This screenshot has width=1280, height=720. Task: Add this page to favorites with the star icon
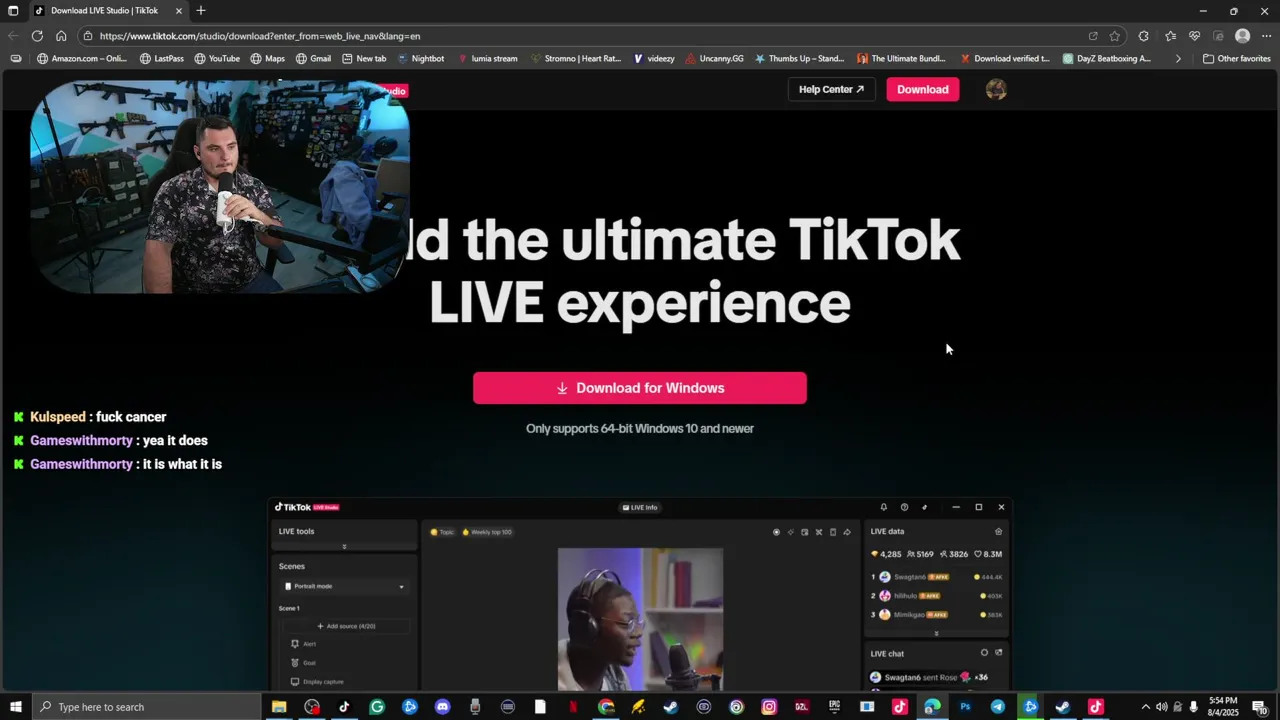point(1115,36)
